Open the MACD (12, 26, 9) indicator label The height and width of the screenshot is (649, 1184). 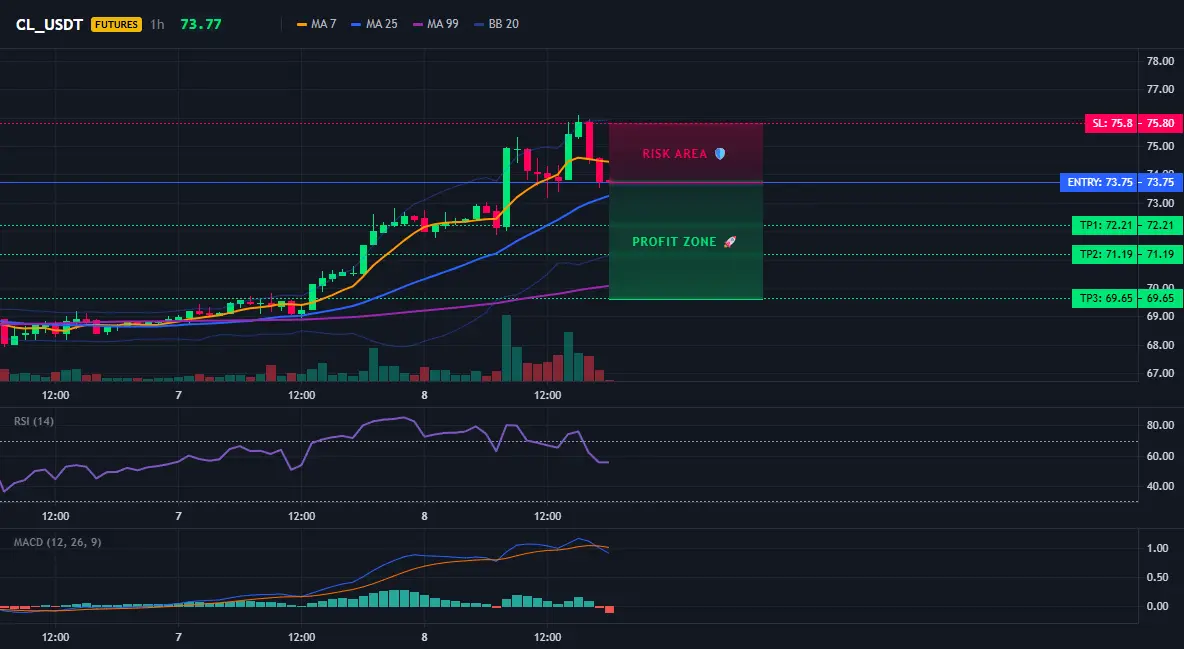[57, 542]
